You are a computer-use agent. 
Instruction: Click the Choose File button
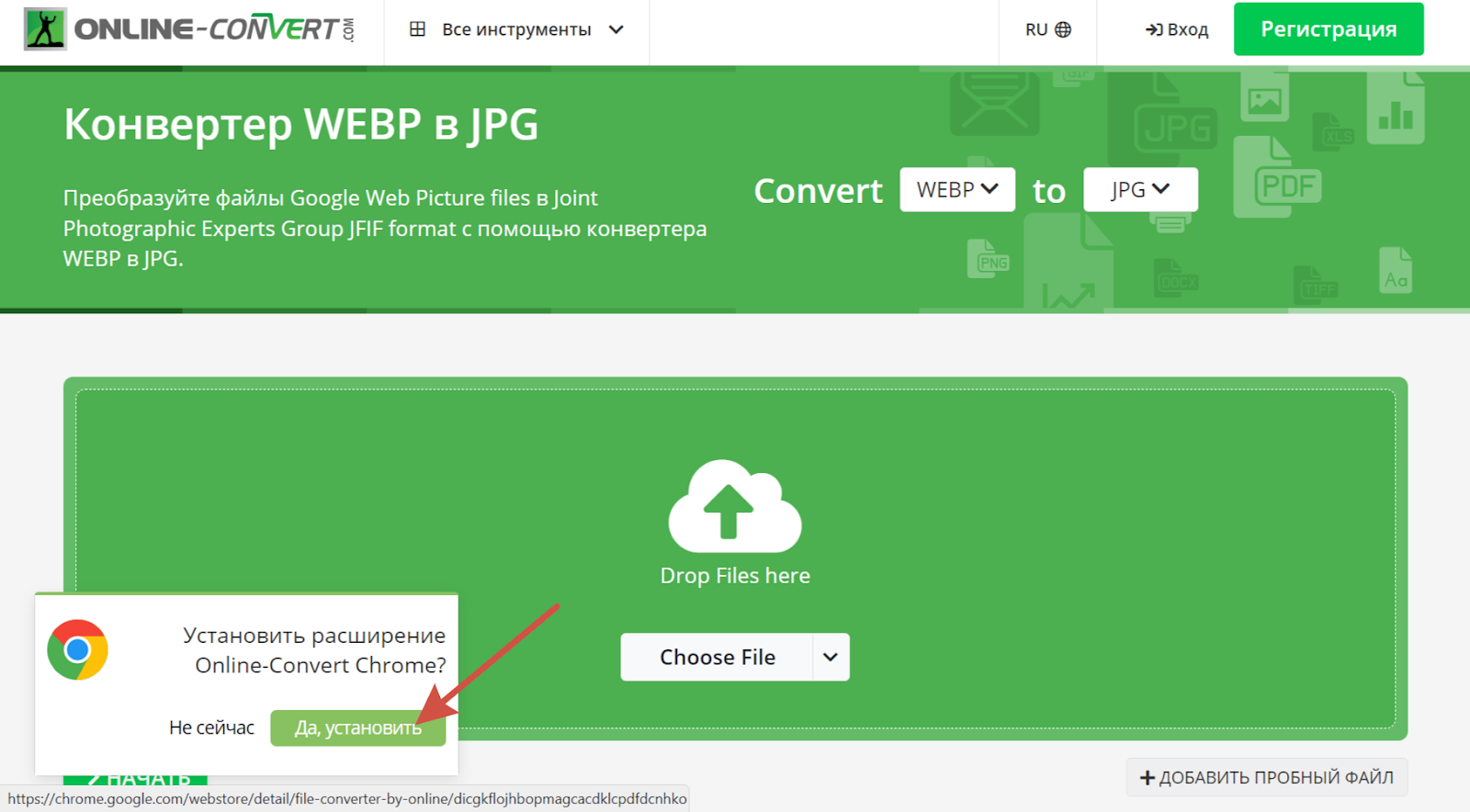pyautogui.click(x=717, y=657)
